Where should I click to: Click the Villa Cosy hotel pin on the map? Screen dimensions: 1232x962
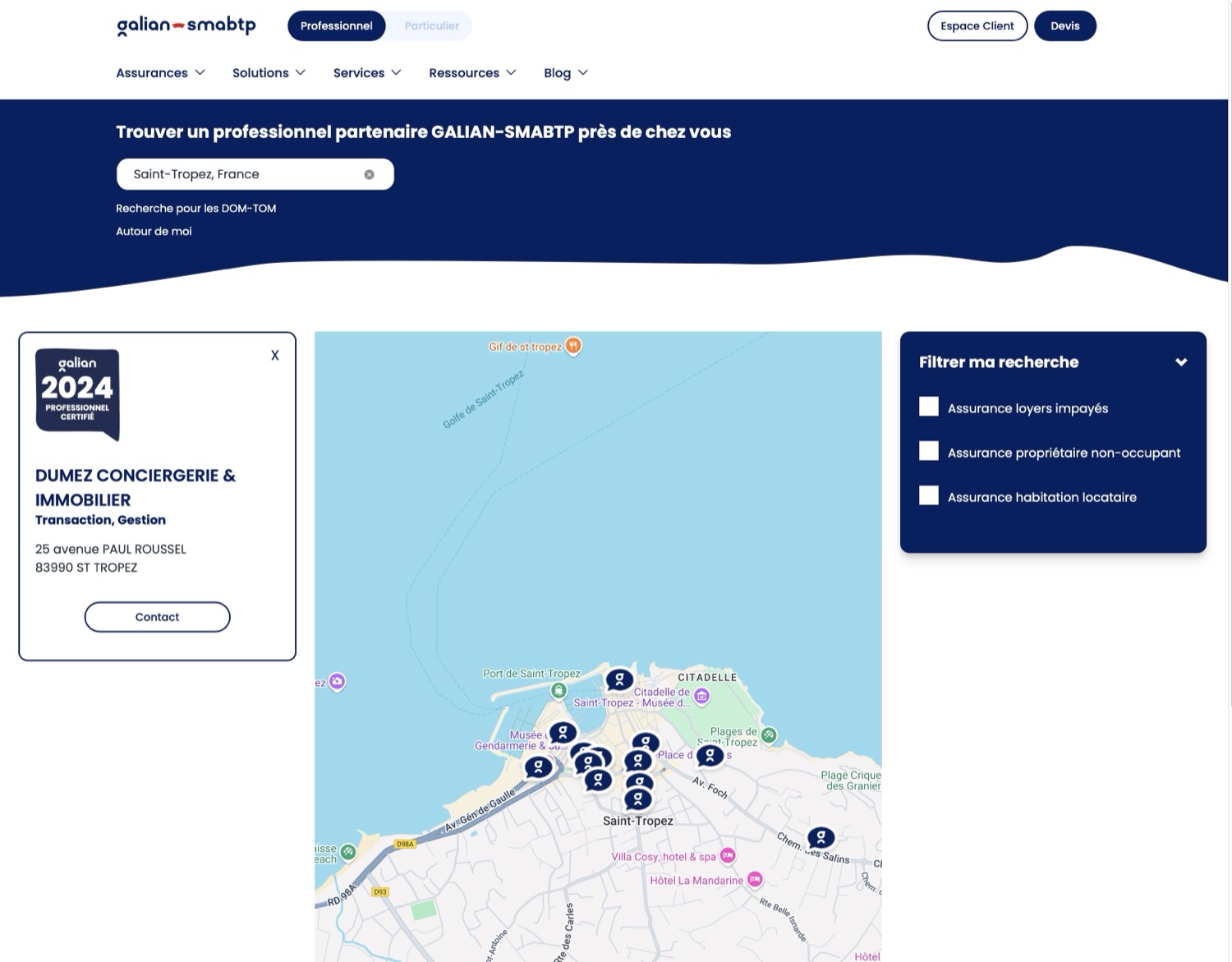pos(727,855)
